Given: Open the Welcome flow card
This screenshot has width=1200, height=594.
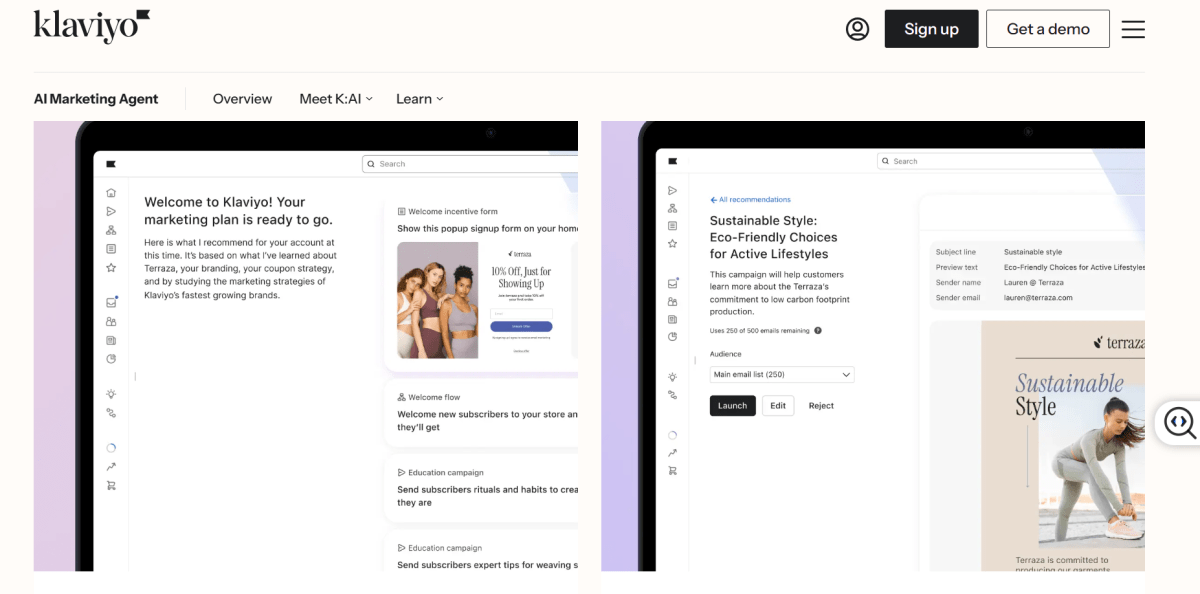Looking at the screenshot, I should tap(481, 412).
